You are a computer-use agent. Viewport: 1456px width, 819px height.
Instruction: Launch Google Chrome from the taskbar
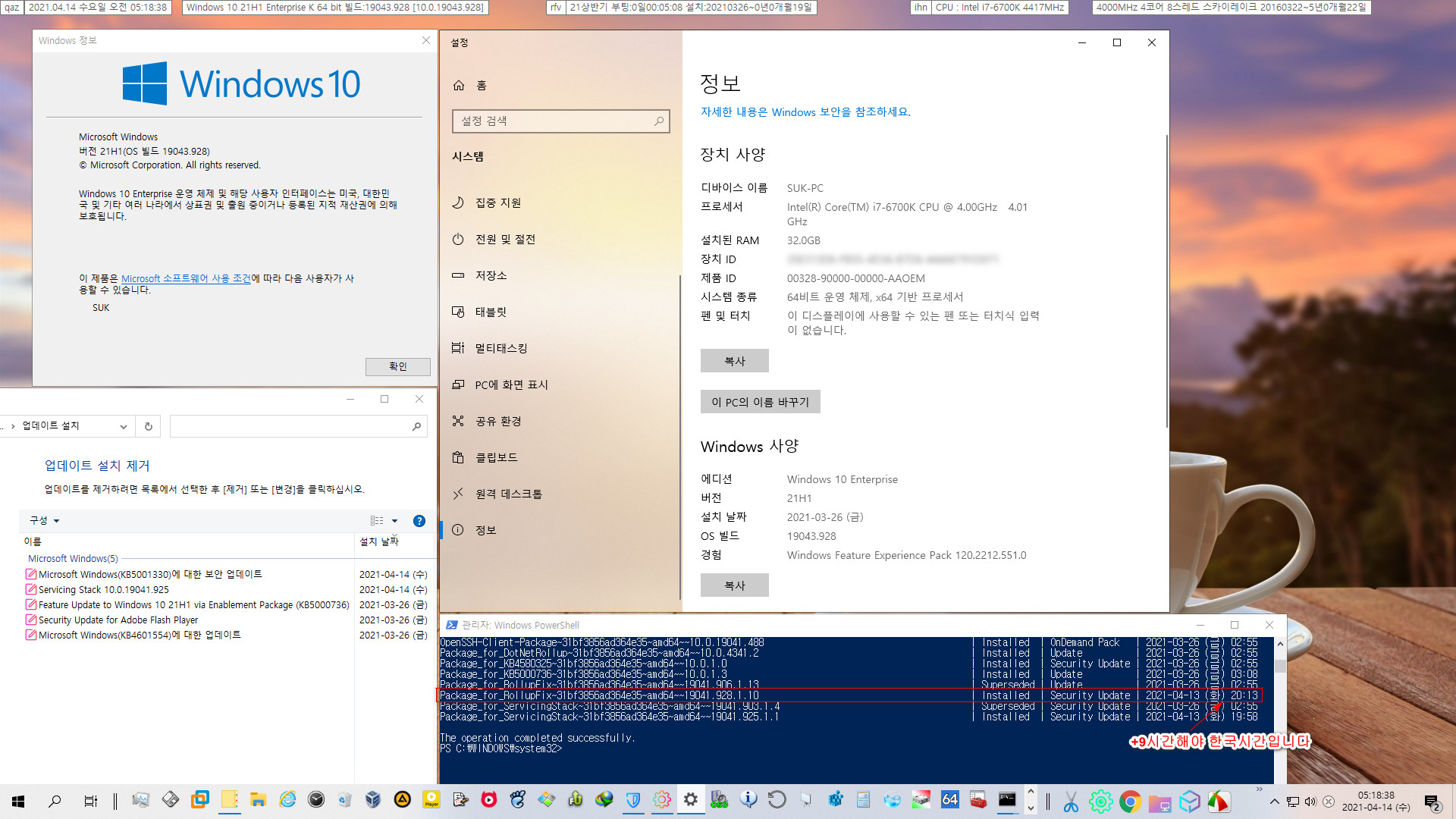coord(1130,802)
